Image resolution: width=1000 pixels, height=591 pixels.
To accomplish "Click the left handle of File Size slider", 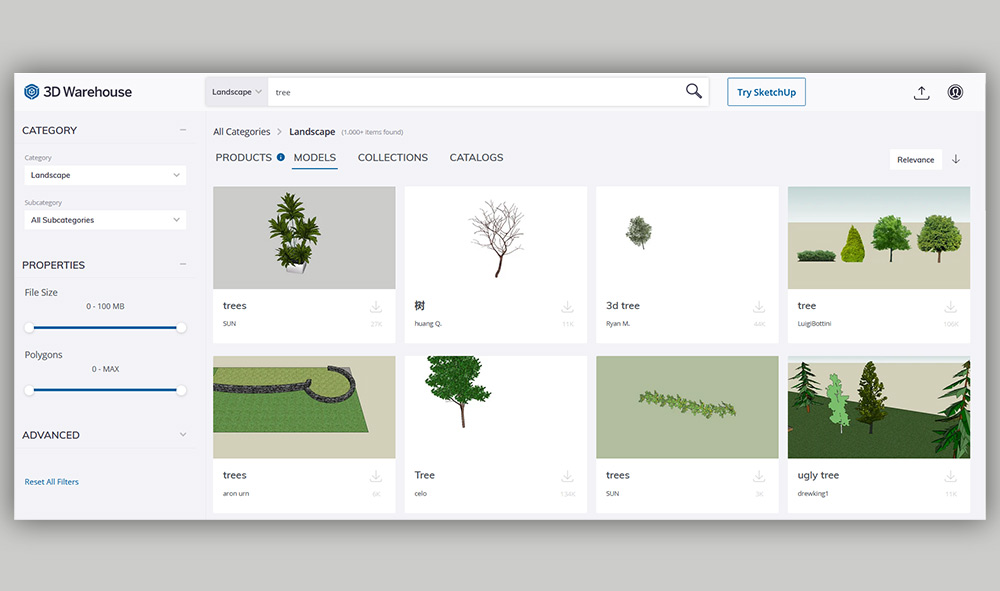I will [x=29, y=328].
